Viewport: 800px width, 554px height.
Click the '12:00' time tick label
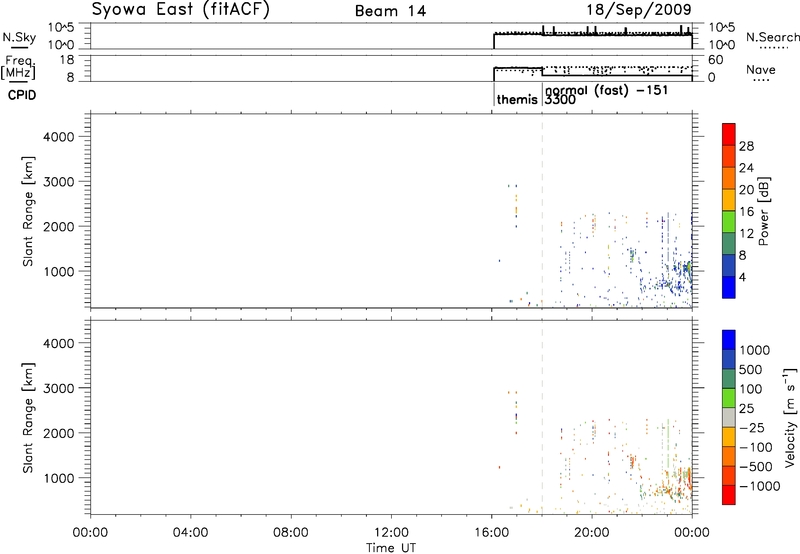391,533
